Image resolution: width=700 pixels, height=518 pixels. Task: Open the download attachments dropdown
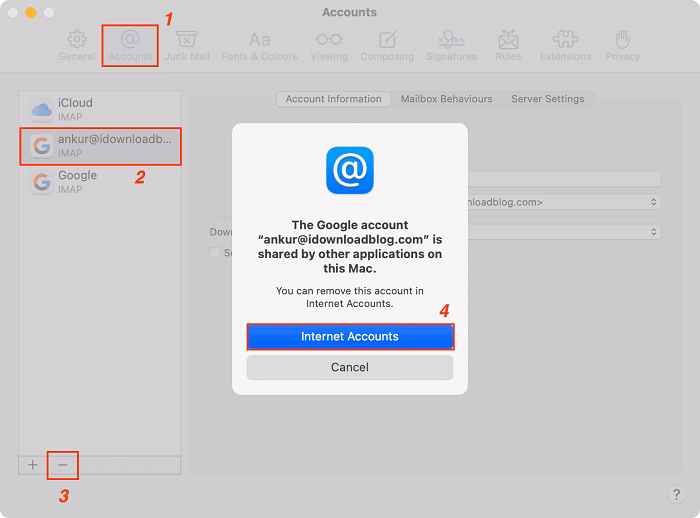(x=564, y=232)
